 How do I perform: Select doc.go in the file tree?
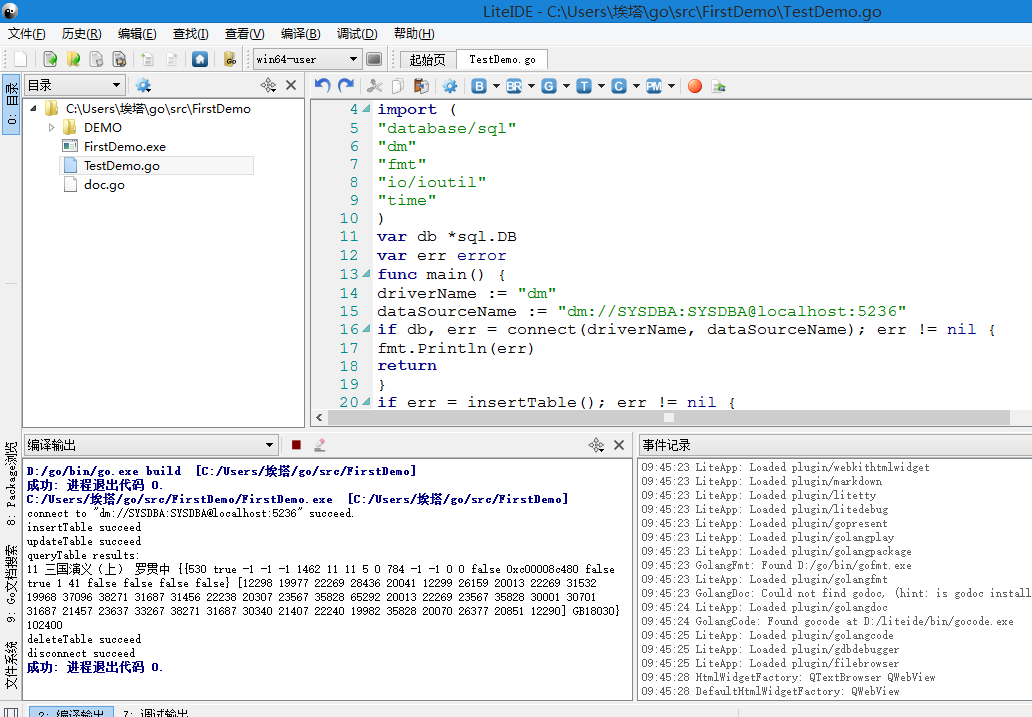[x=104, y=185]
